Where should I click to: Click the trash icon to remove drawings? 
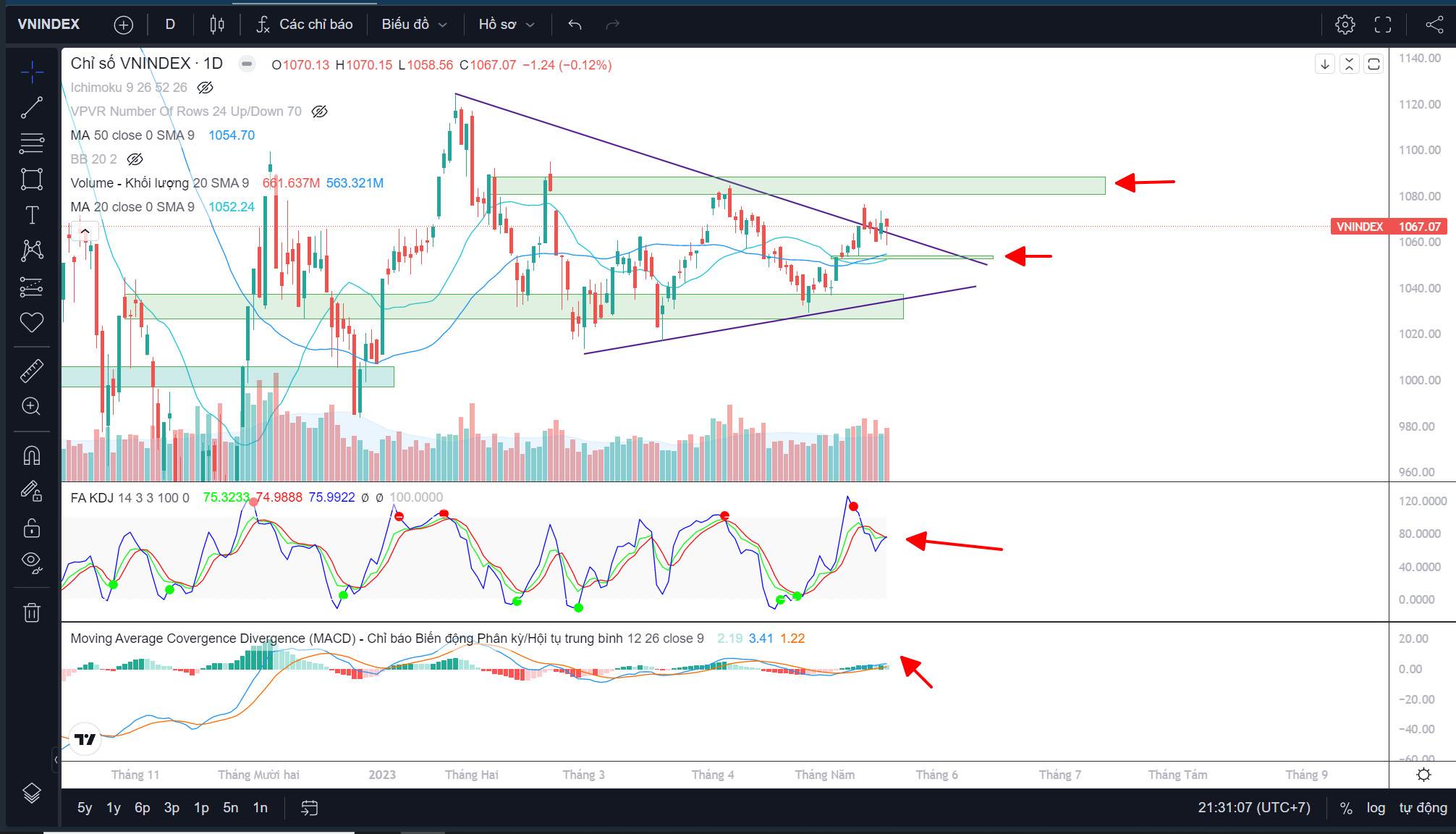point(32,612)
